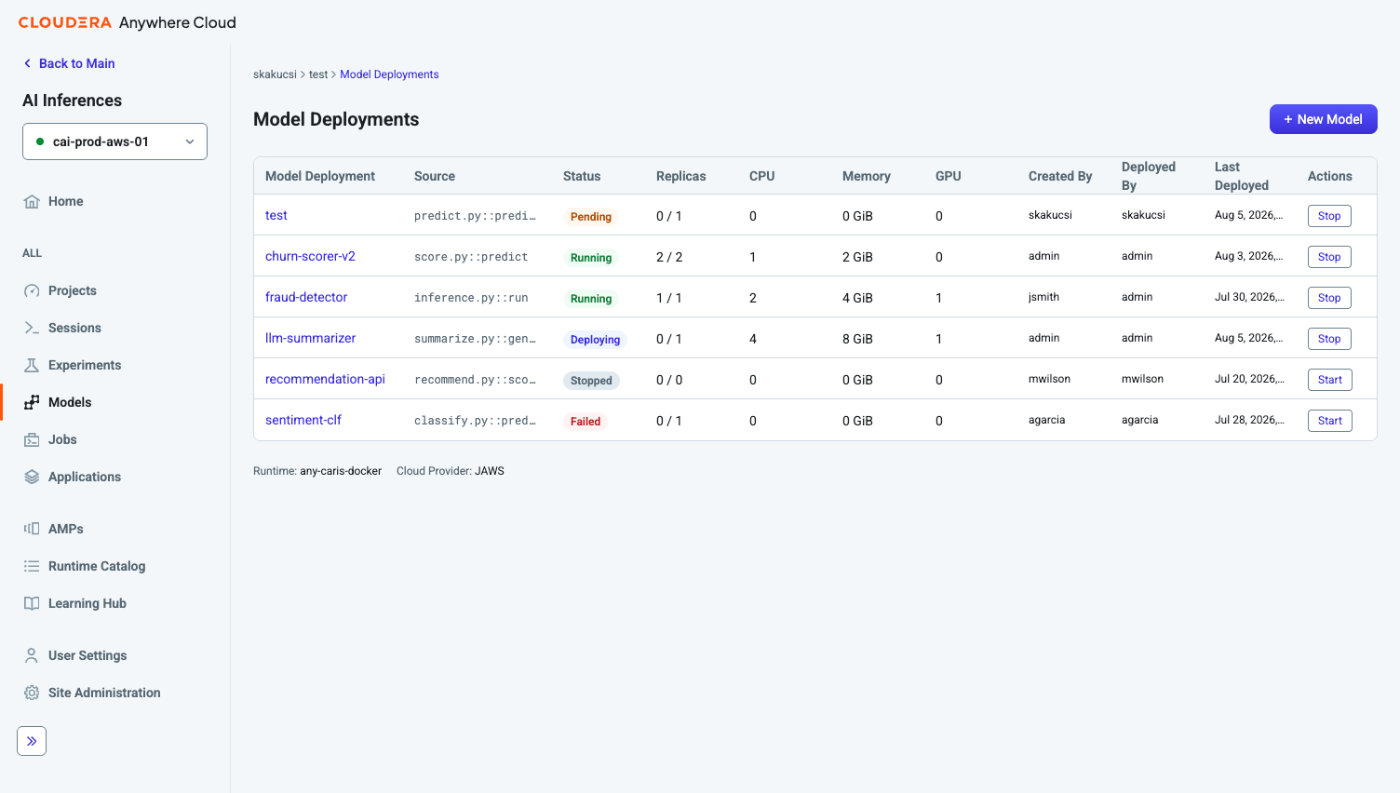The height and width of the screenshot is (793, 1400).
Task: Click the Status column header
Action: 582,176
